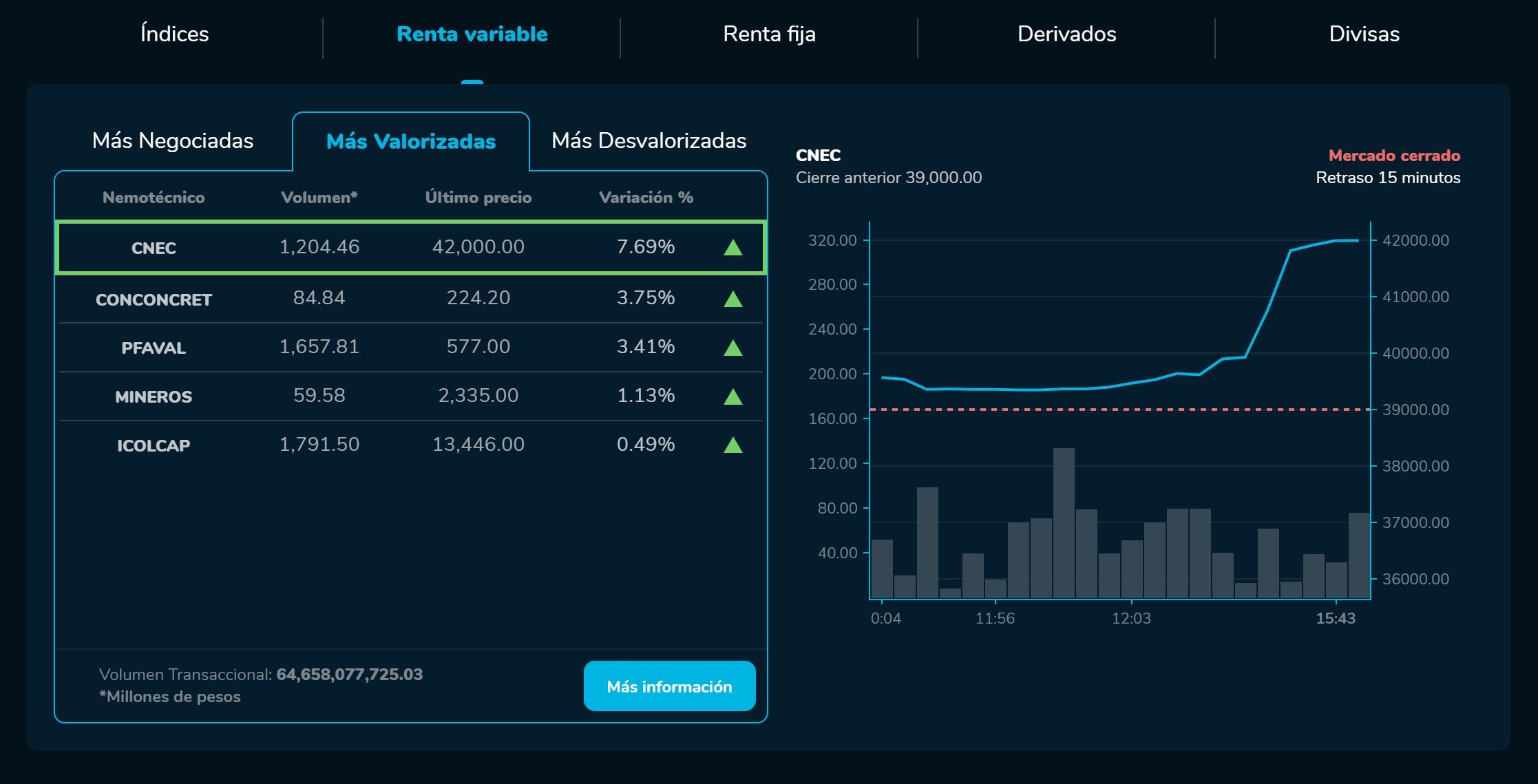Click the green up arrow beside MINEROS

pos(732,395)
